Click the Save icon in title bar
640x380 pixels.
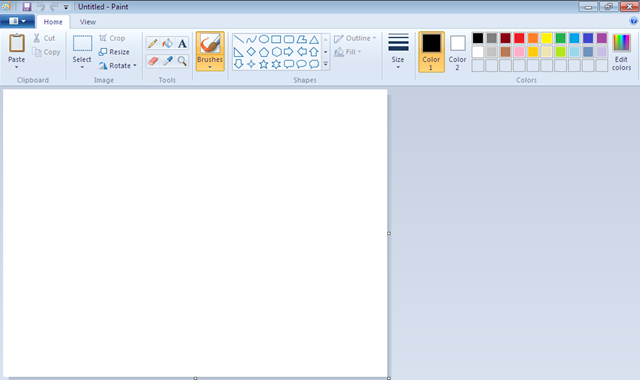click(x=27, y=7)
